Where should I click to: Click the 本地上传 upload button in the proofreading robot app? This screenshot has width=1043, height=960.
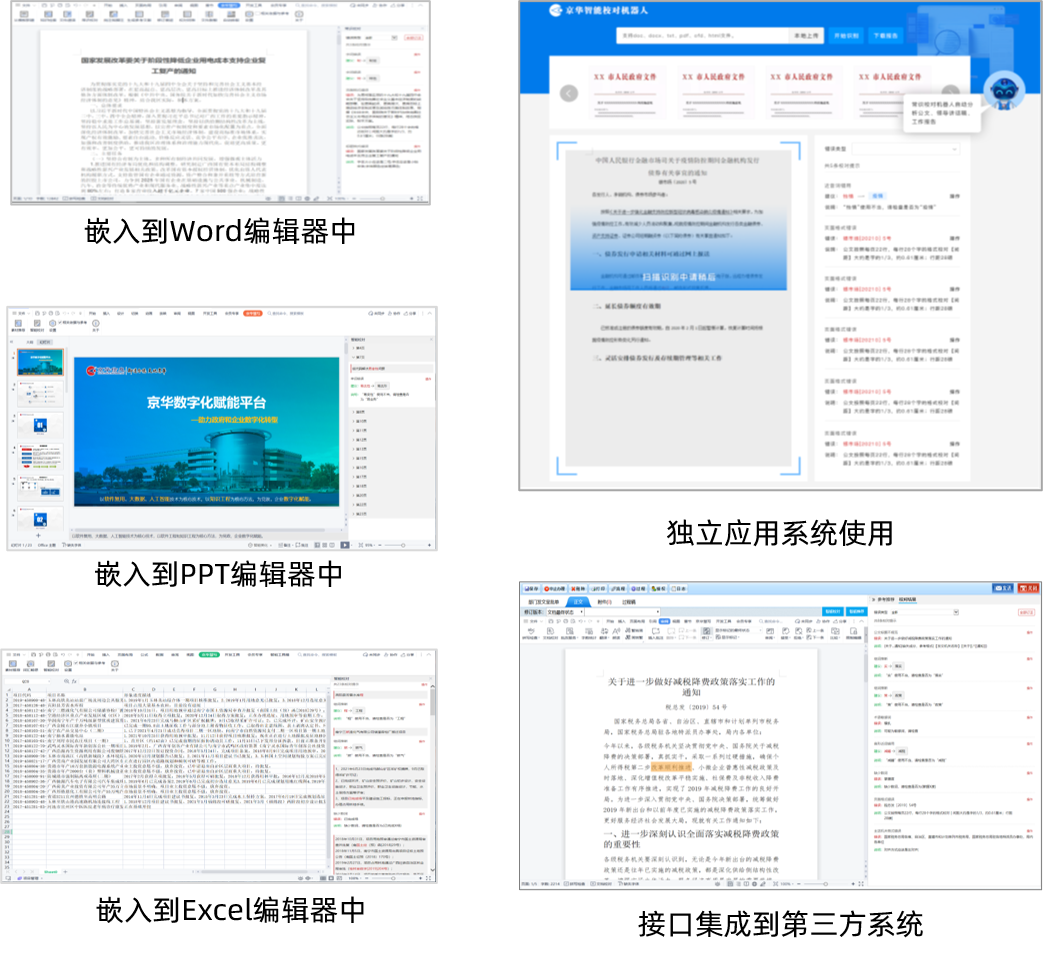point(806,35)
